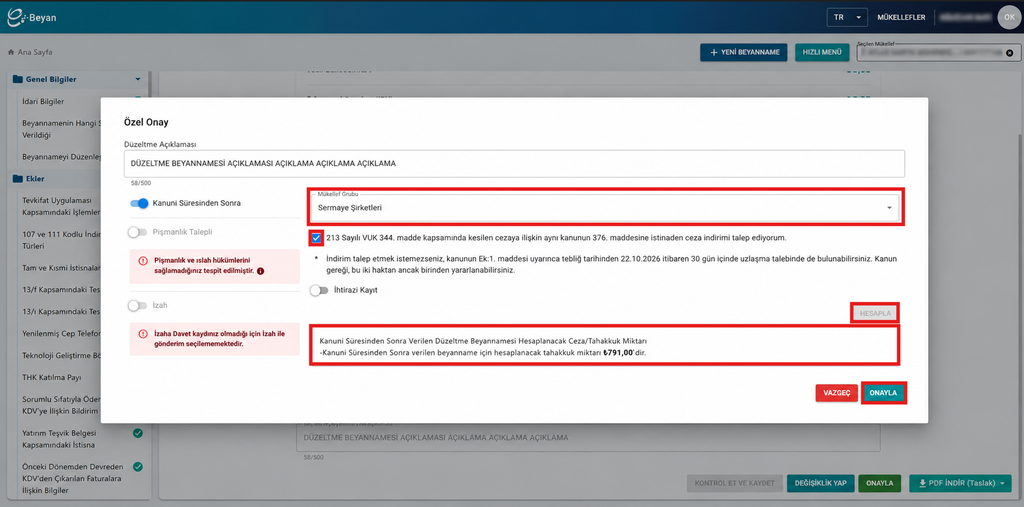1024x507 pixels.
Task: Click alert icon in İzaha Davet warning
Action: (x=143, y=334)
